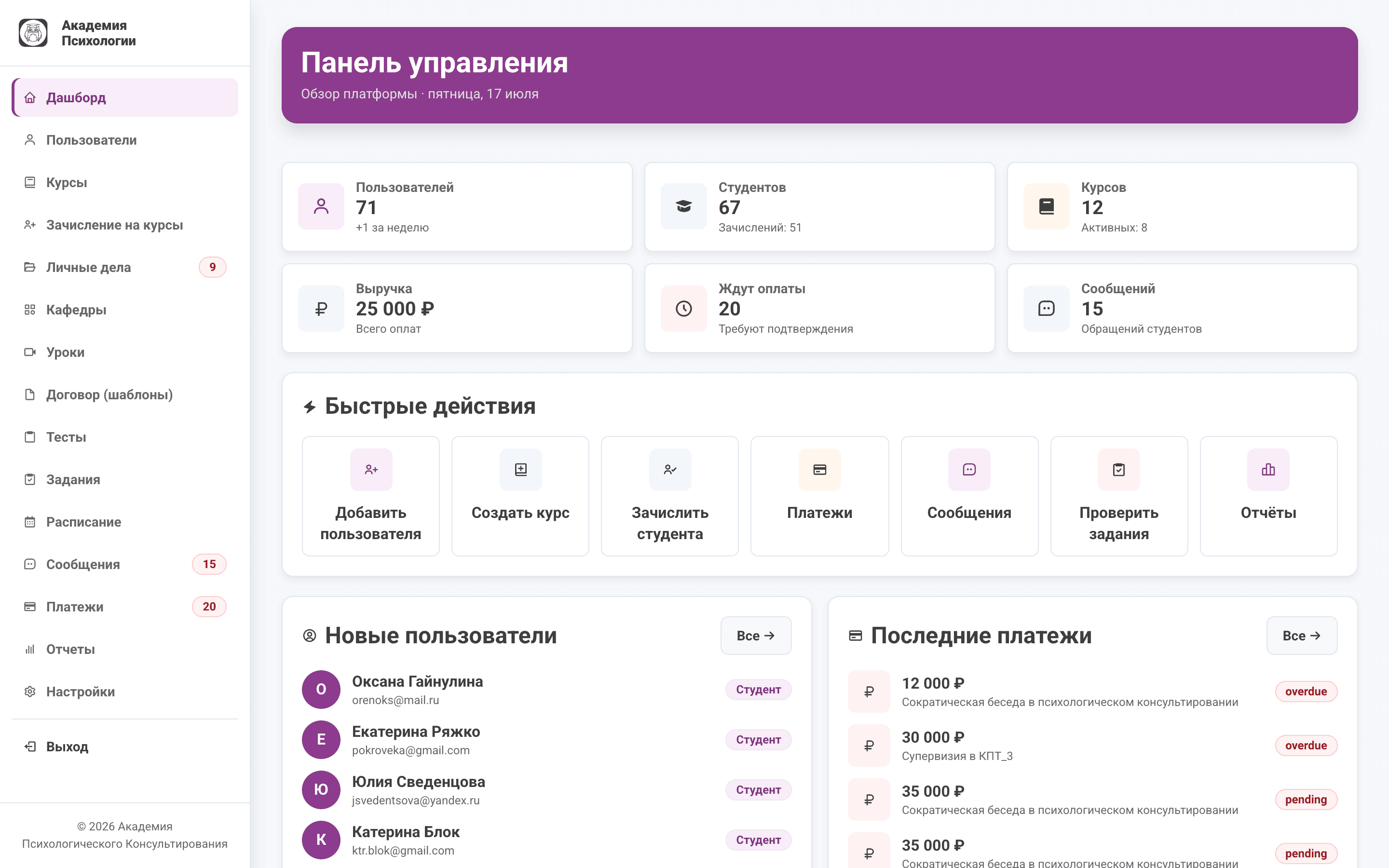Screen dimensions: 1389x868
Task: Click the ruble icon in Выручка card
Action: (321, 309)
